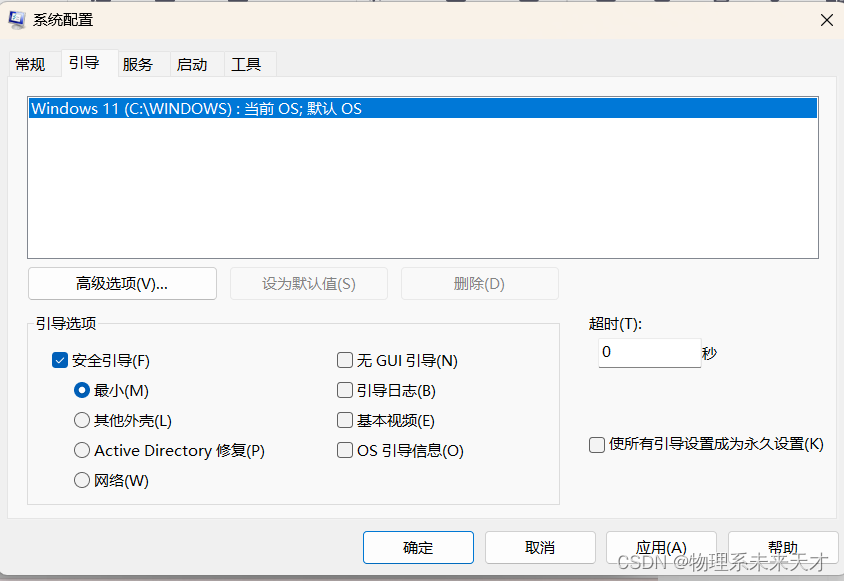
Task: Open the 工具 tab
Action: (x=247, y=63)
